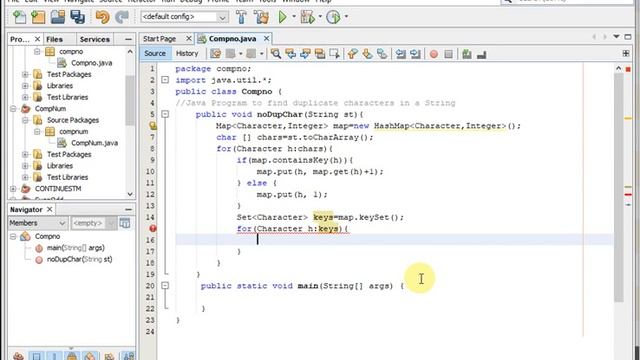Find previous occurrence in editor toolbar

tap(290, 54)
